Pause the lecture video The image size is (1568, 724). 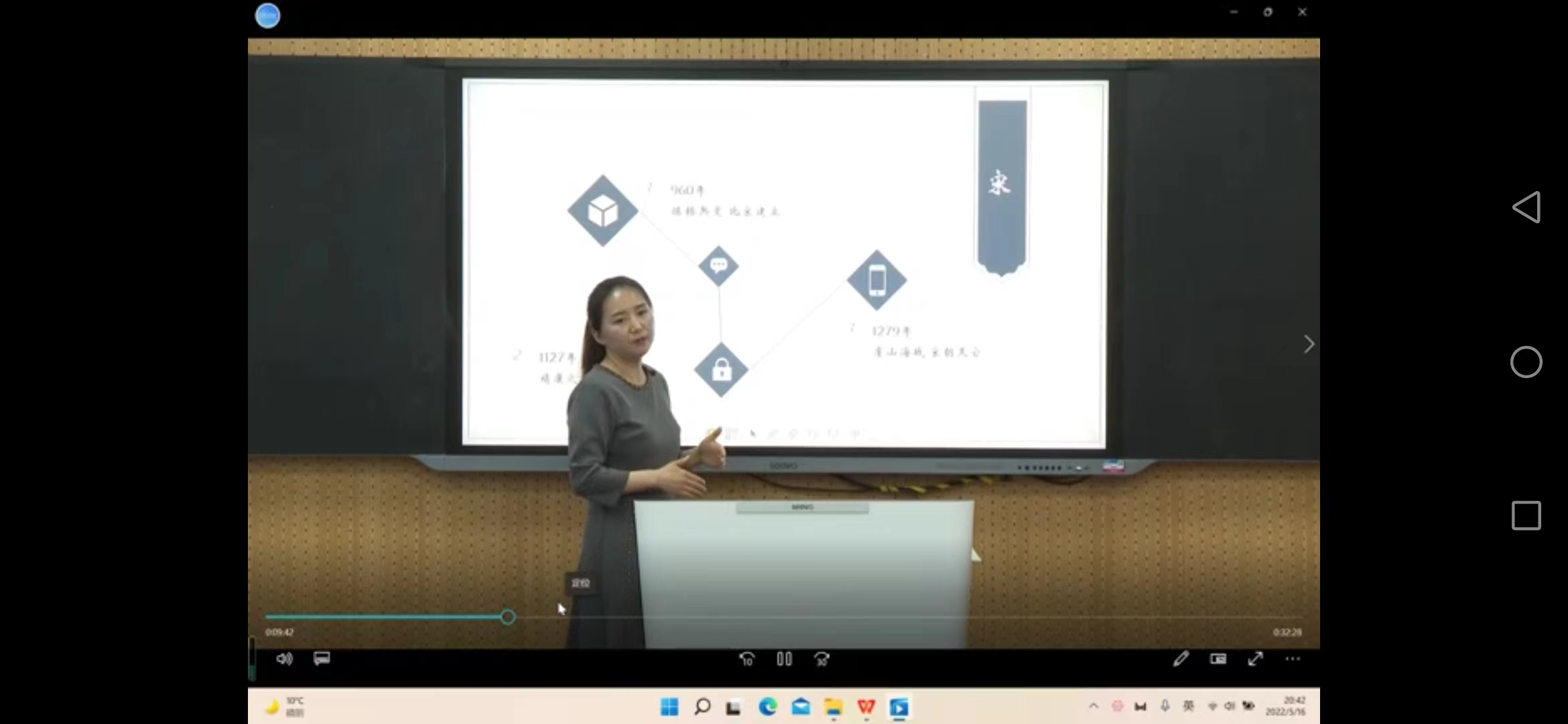tap(784, 660)
